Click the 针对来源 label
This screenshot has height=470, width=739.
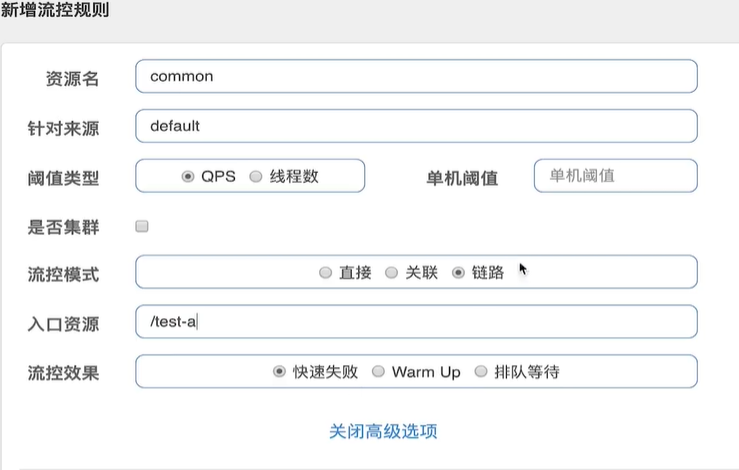(x=63, y=128)
